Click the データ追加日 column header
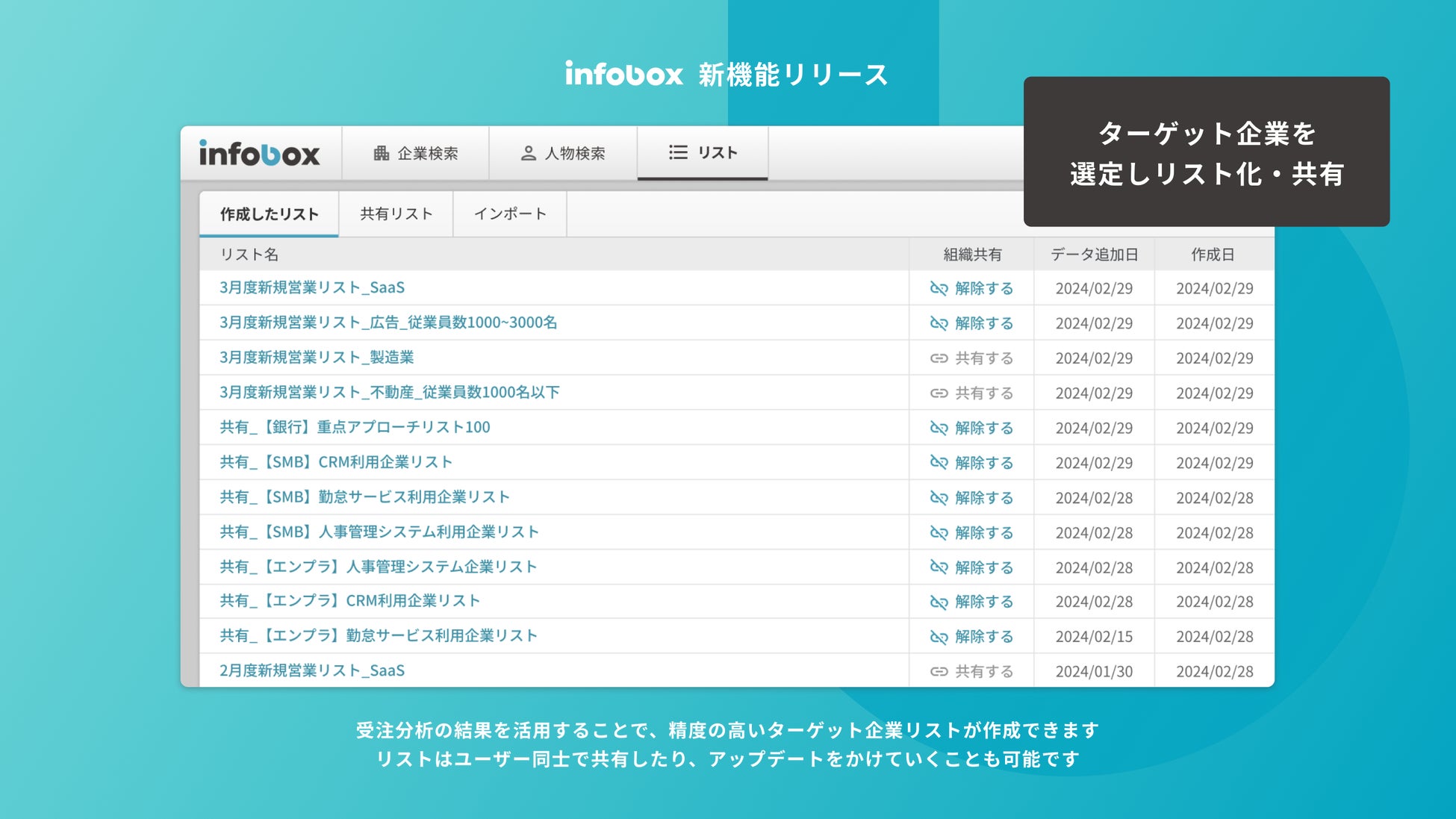 pyautogui.click(x=1094, y=255)
